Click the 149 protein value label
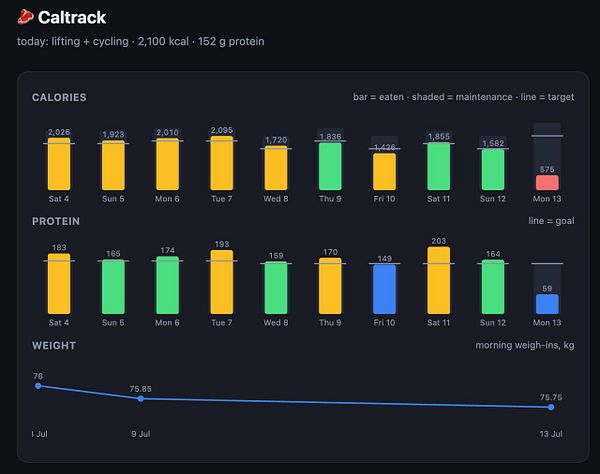 click(x=385, y=259)
